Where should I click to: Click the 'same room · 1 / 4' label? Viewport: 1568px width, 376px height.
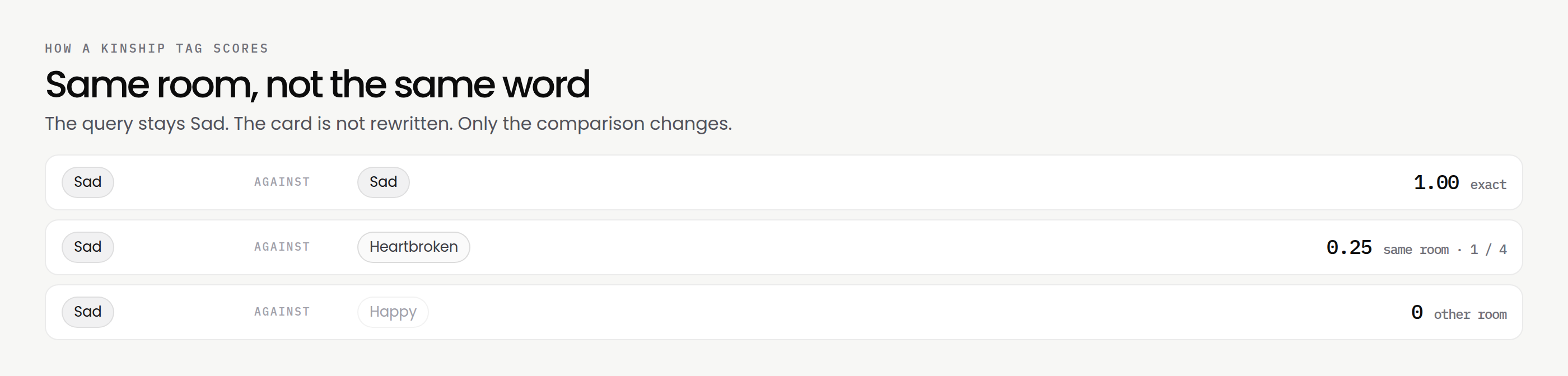point(1445,250)
